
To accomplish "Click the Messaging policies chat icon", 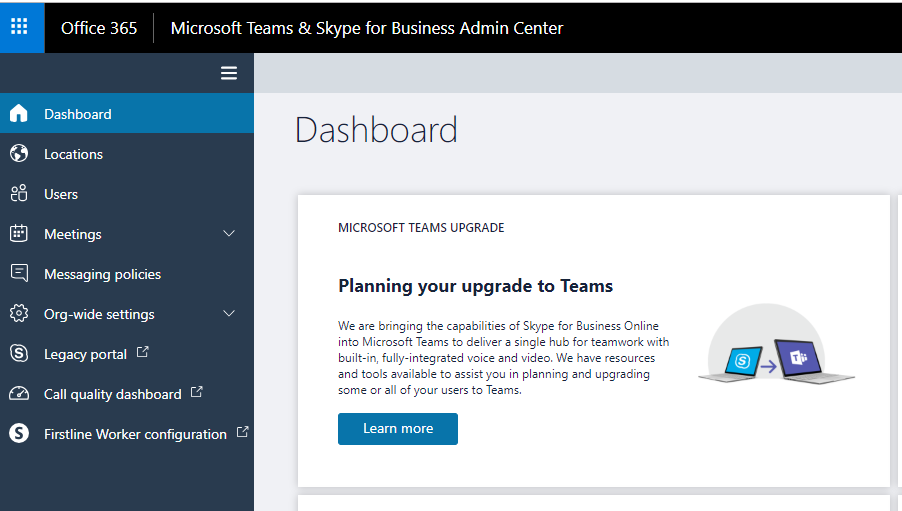I will click(18, 274).
